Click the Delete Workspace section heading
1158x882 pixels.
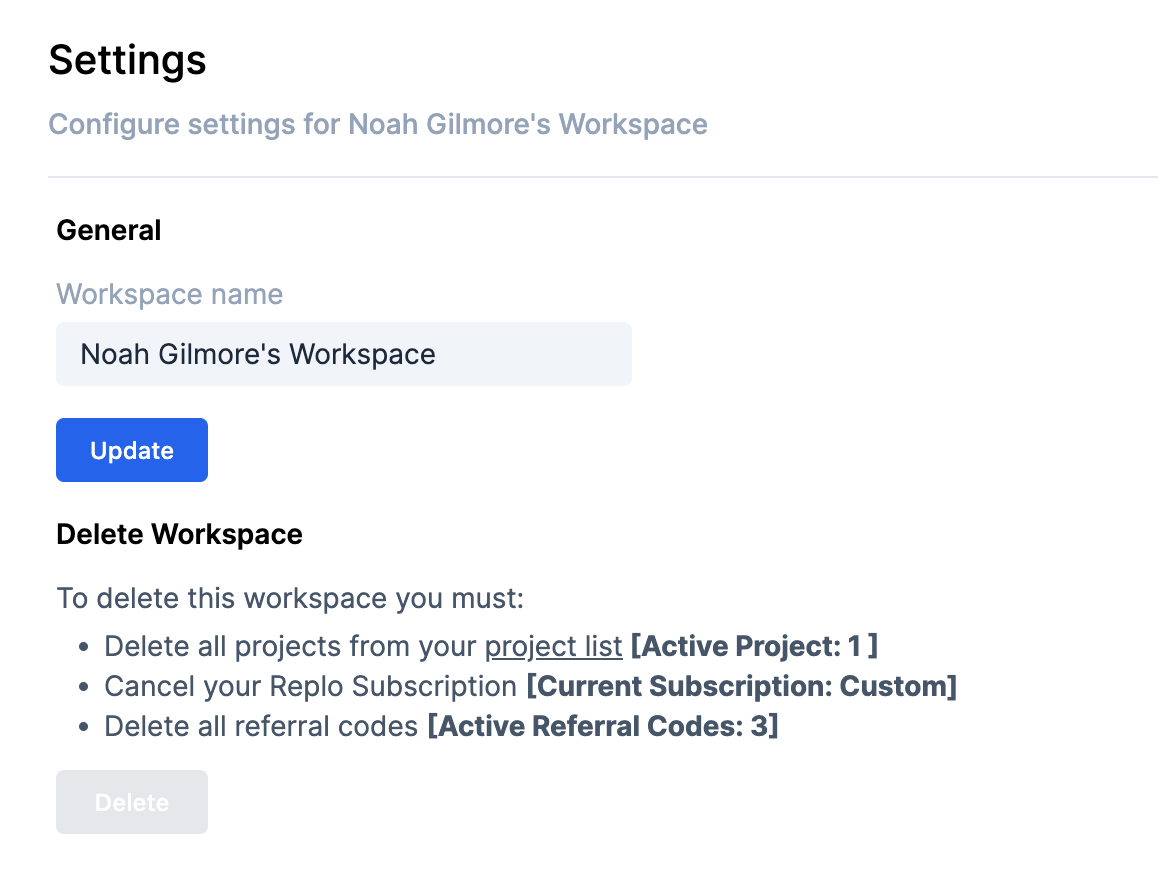(x=179, y=534)
